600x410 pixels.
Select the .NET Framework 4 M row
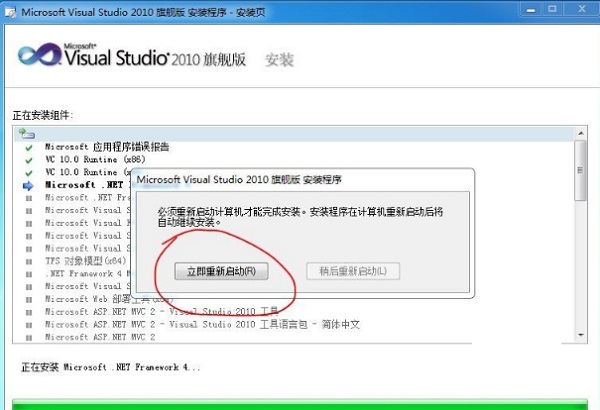pyautogui.click(x=88, y=274)
